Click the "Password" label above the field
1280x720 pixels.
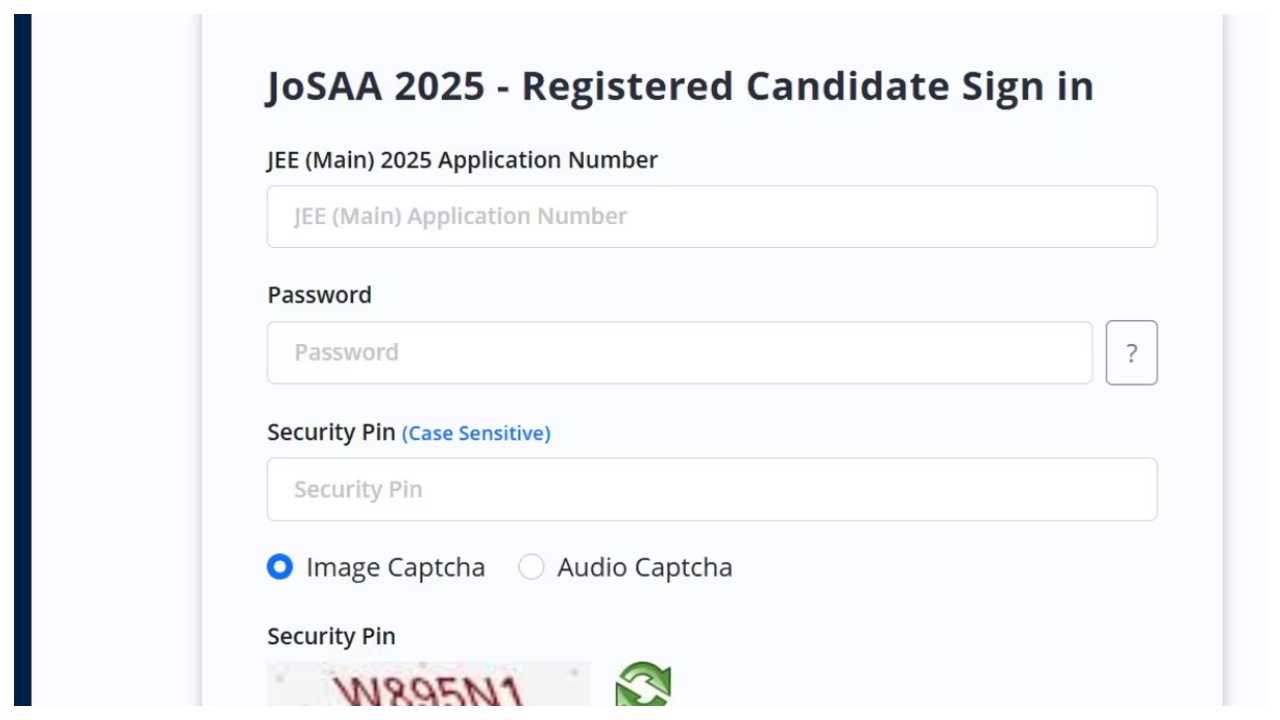pos(319,295)
